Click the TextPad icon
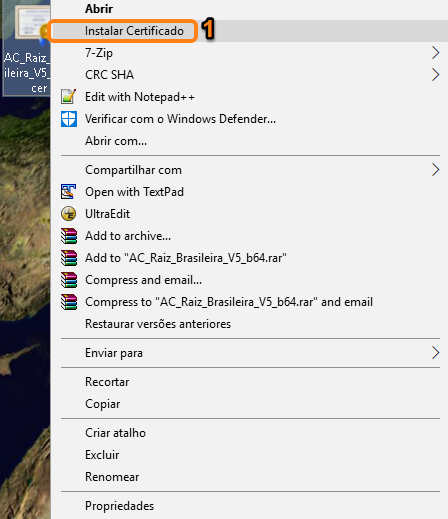This screenshot has height=519, width=448. tap(69, 192)
